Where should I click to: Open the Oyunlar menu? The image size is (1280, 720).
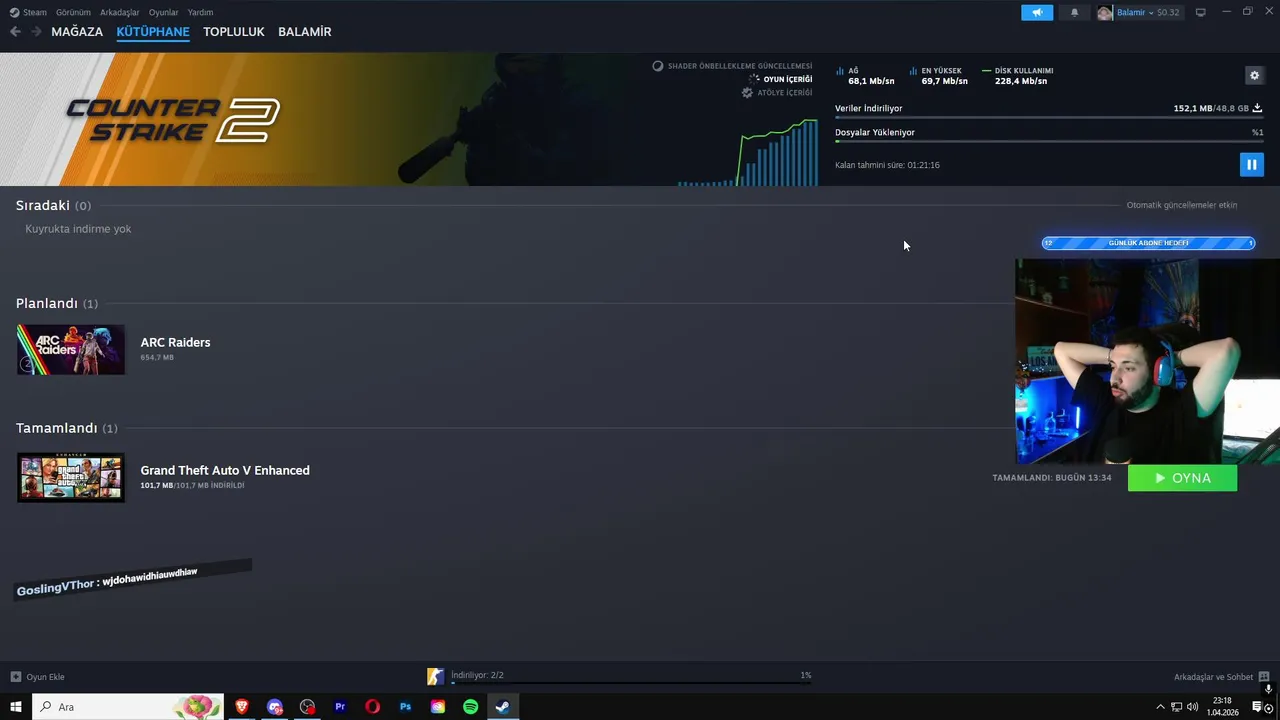[x=163, y=12]
